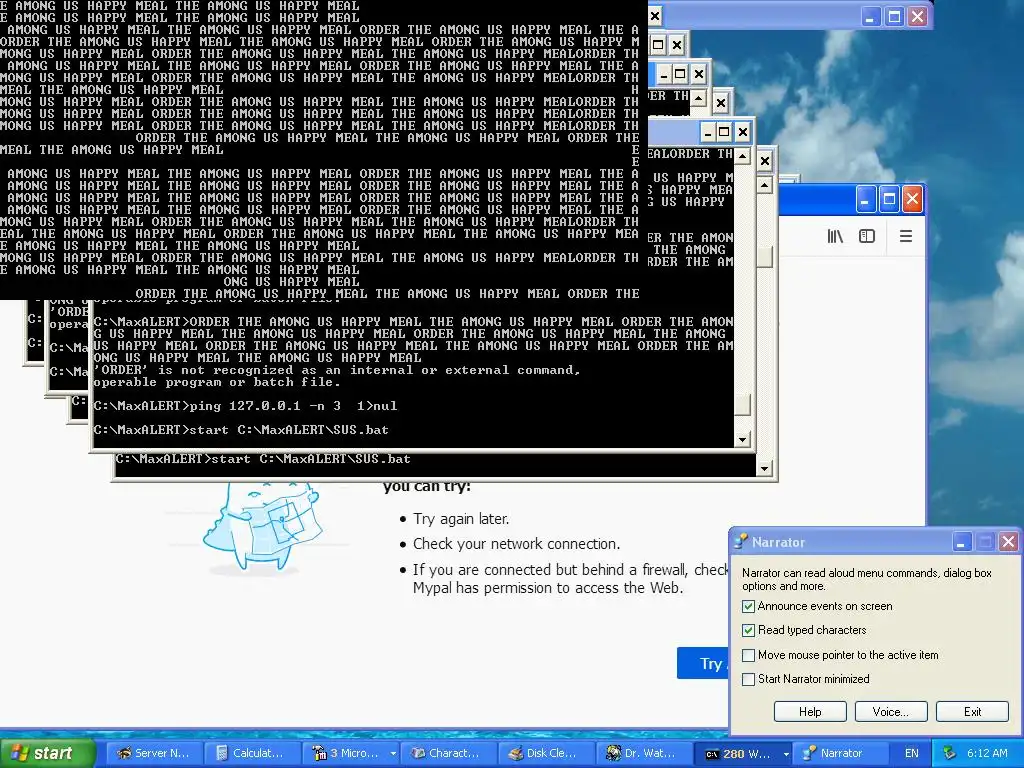Click the Help button in Narrator

coord(810,712)
